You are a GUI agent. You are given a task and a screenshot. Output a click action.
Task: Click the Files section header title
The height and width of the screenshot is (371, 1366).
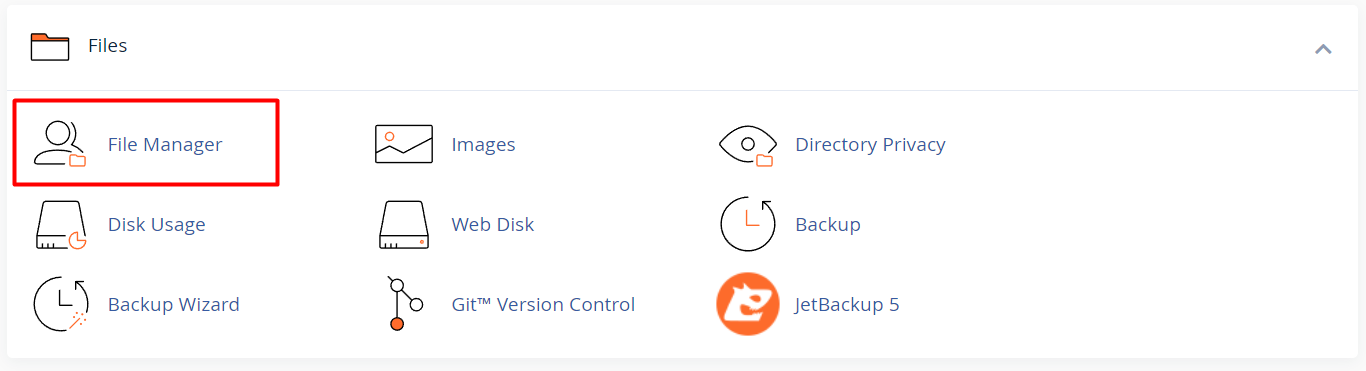pos(108,46)
